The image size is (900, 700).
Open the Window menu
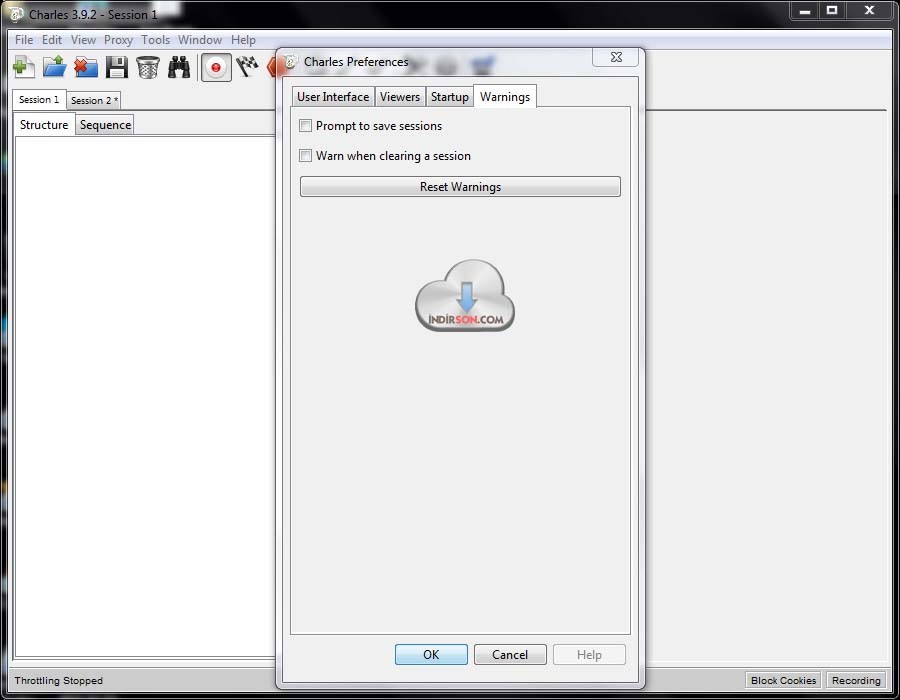point(200,40)
